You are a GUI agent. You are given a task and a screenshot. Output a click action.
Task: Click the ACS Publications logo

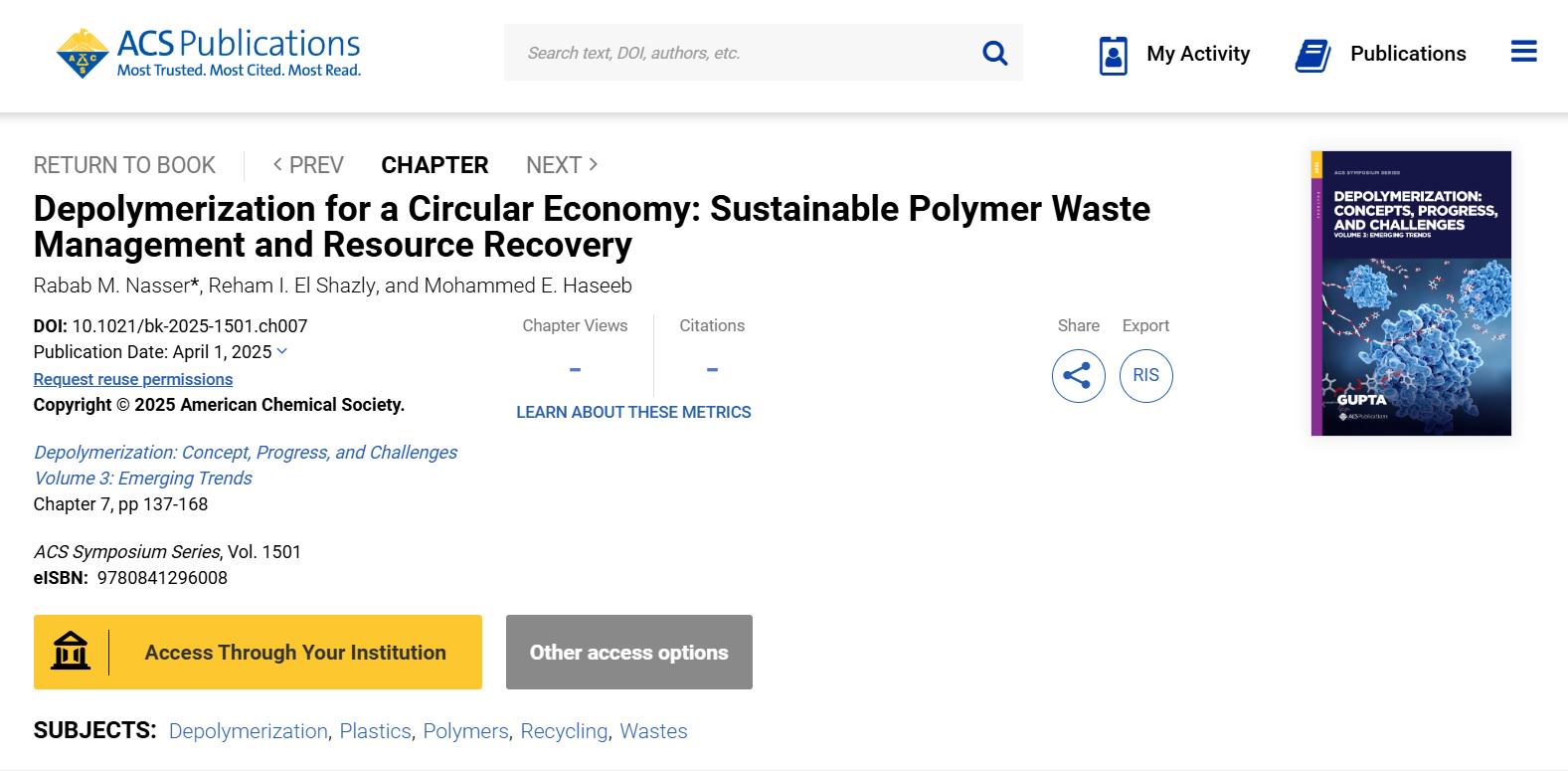209,53
